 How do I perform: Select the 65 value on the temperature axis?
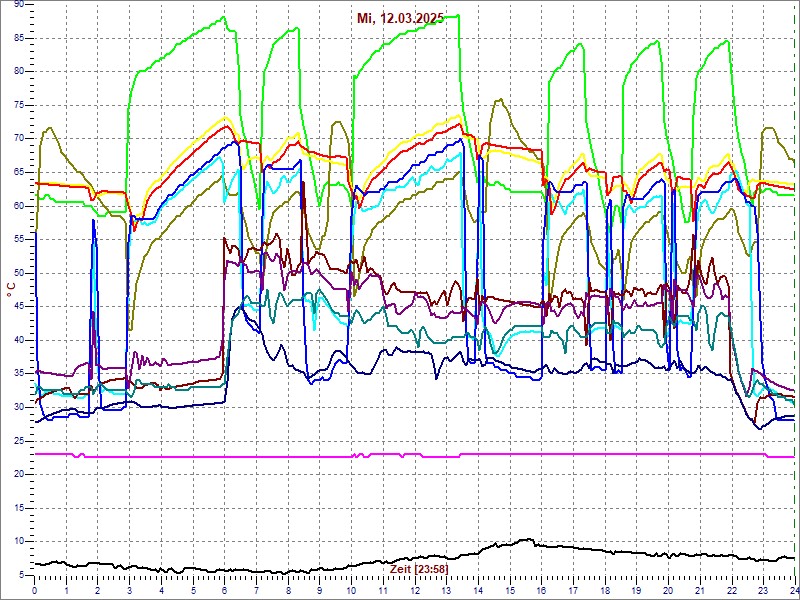pyautogui.click(x=18, y=172)
